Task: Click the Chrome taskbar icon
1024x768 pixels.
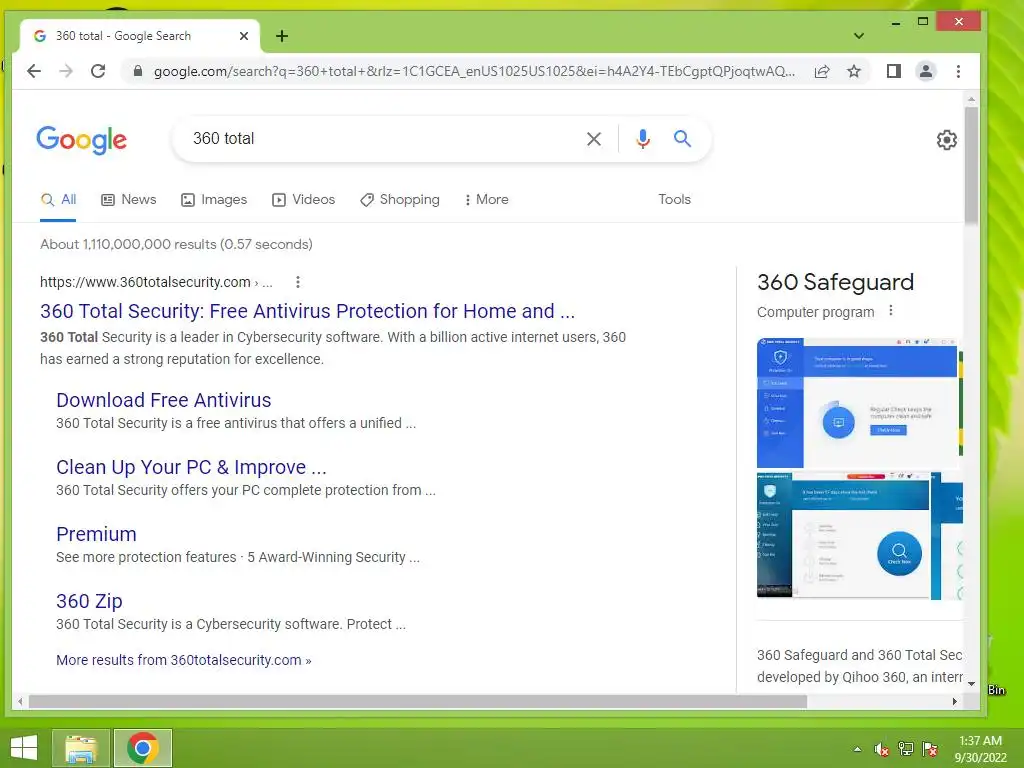Action: 142,748
